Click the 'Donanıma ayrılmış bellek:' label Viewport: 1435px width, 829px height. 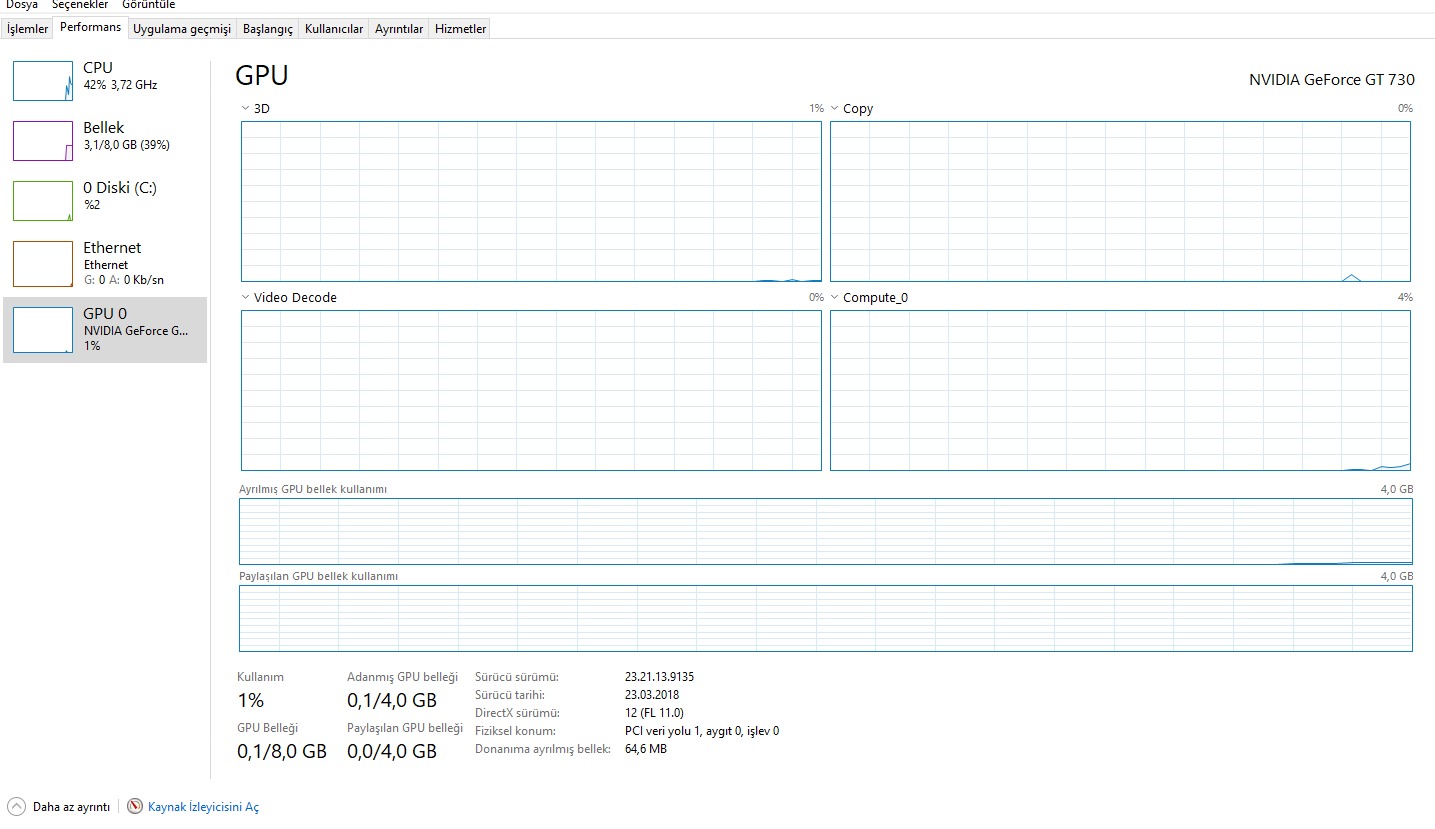[x=542, y=749]
